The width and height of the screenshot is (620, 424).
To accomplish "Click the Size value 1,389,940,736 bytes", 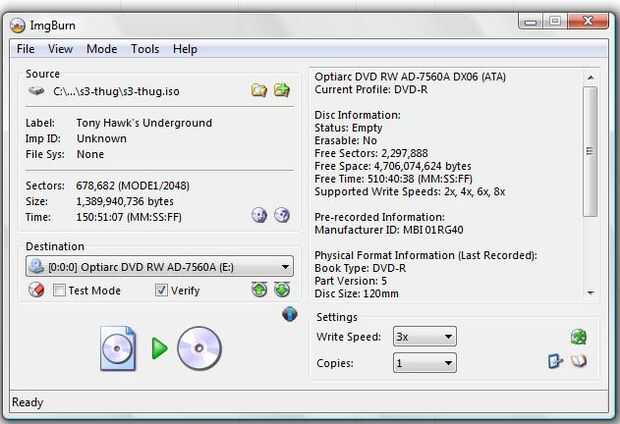I will [125, 201].
